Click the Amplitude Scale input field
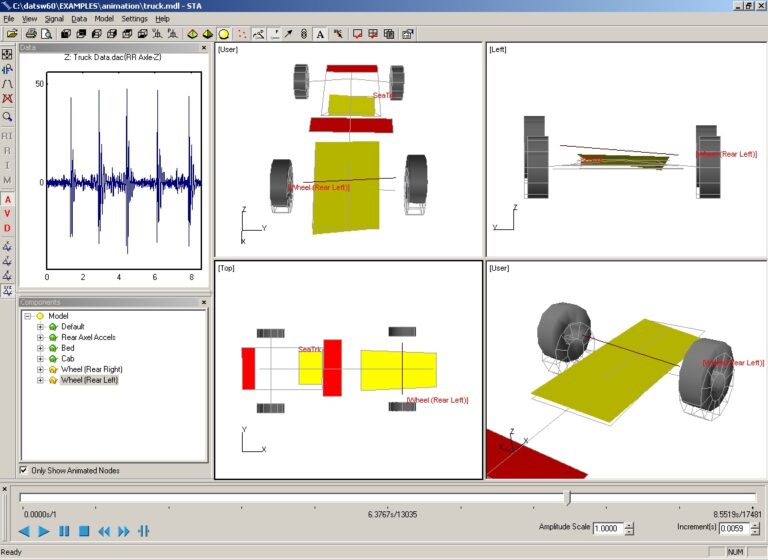The image size is (768, 560). (608, 529)
